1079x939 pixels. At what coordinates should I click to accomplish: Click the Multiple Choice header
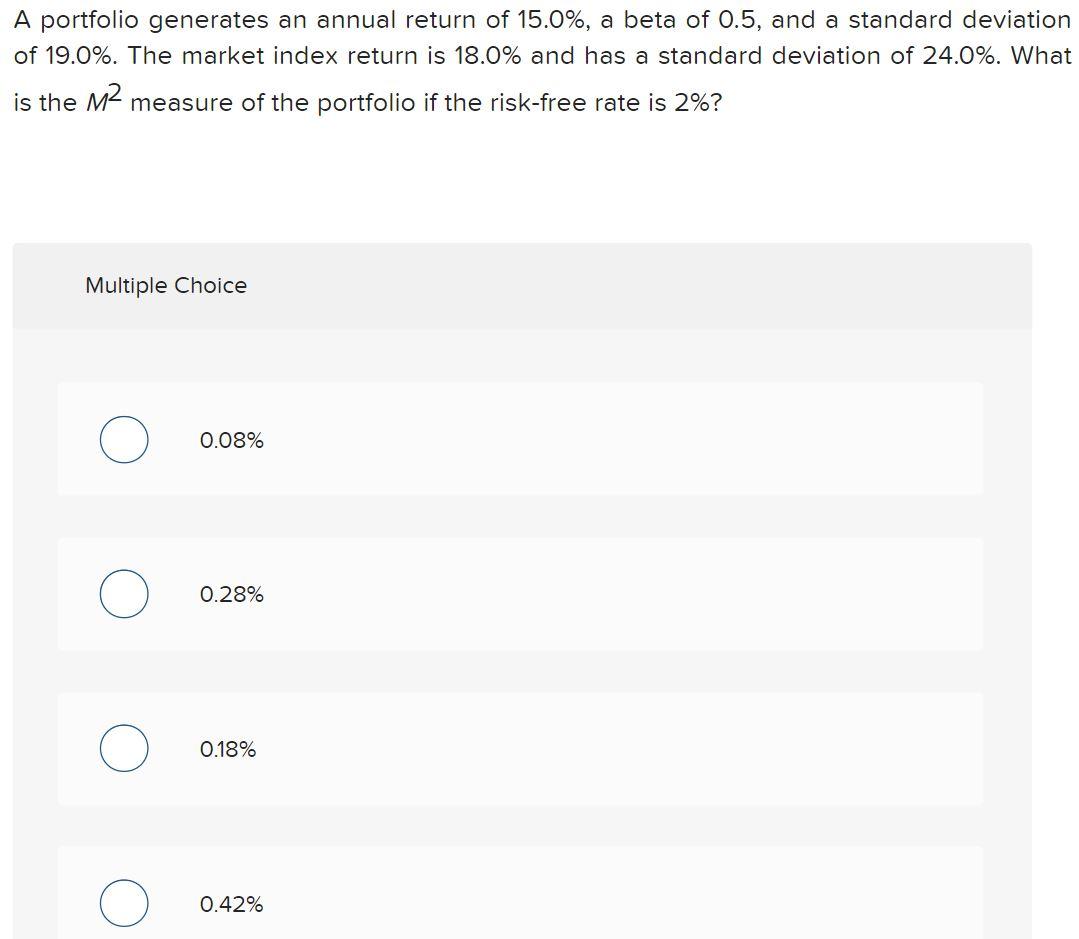[166, 285]
